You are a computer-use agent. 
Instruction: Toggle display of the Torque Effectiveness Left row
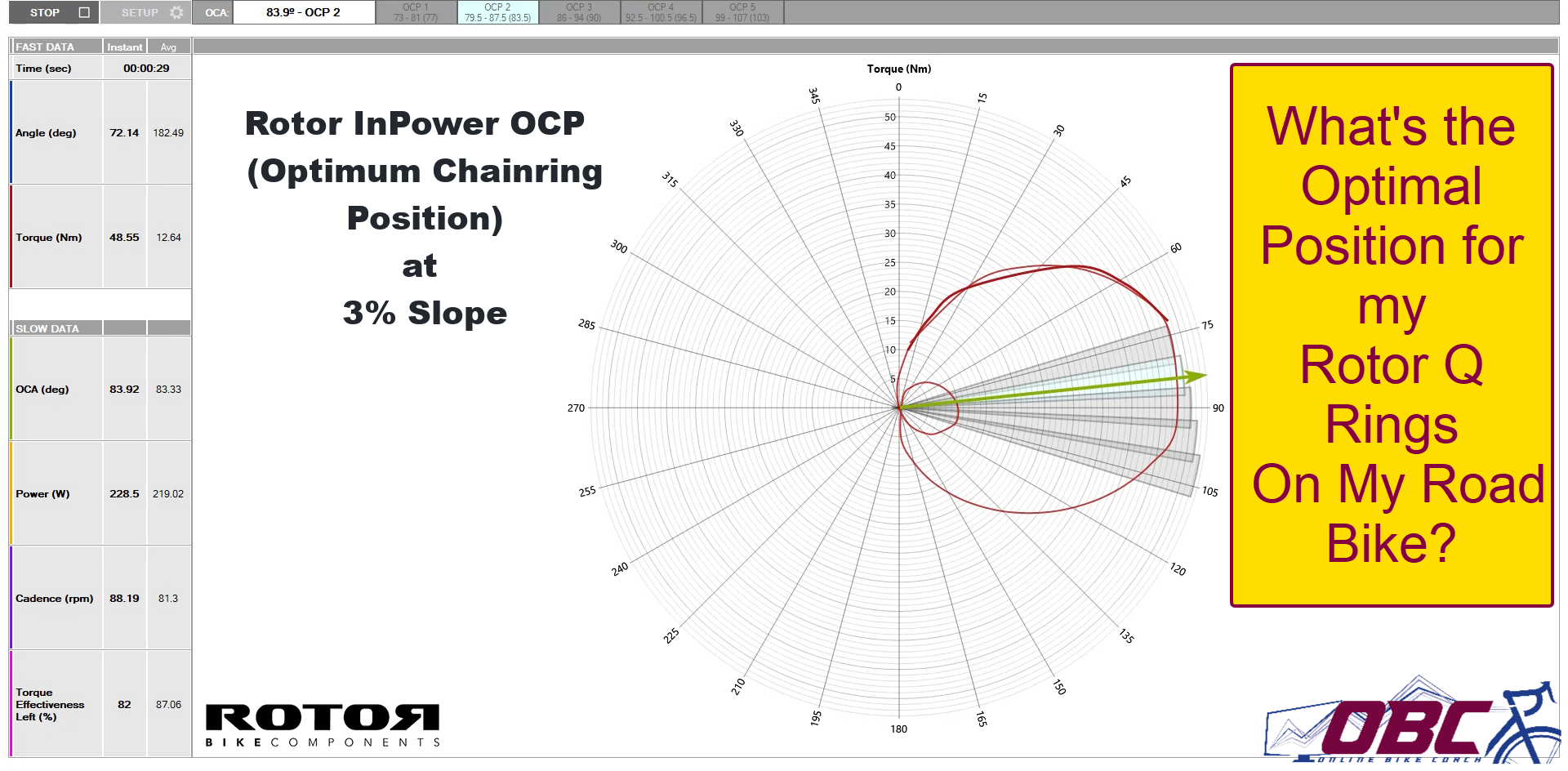click(x=51, y=704)
